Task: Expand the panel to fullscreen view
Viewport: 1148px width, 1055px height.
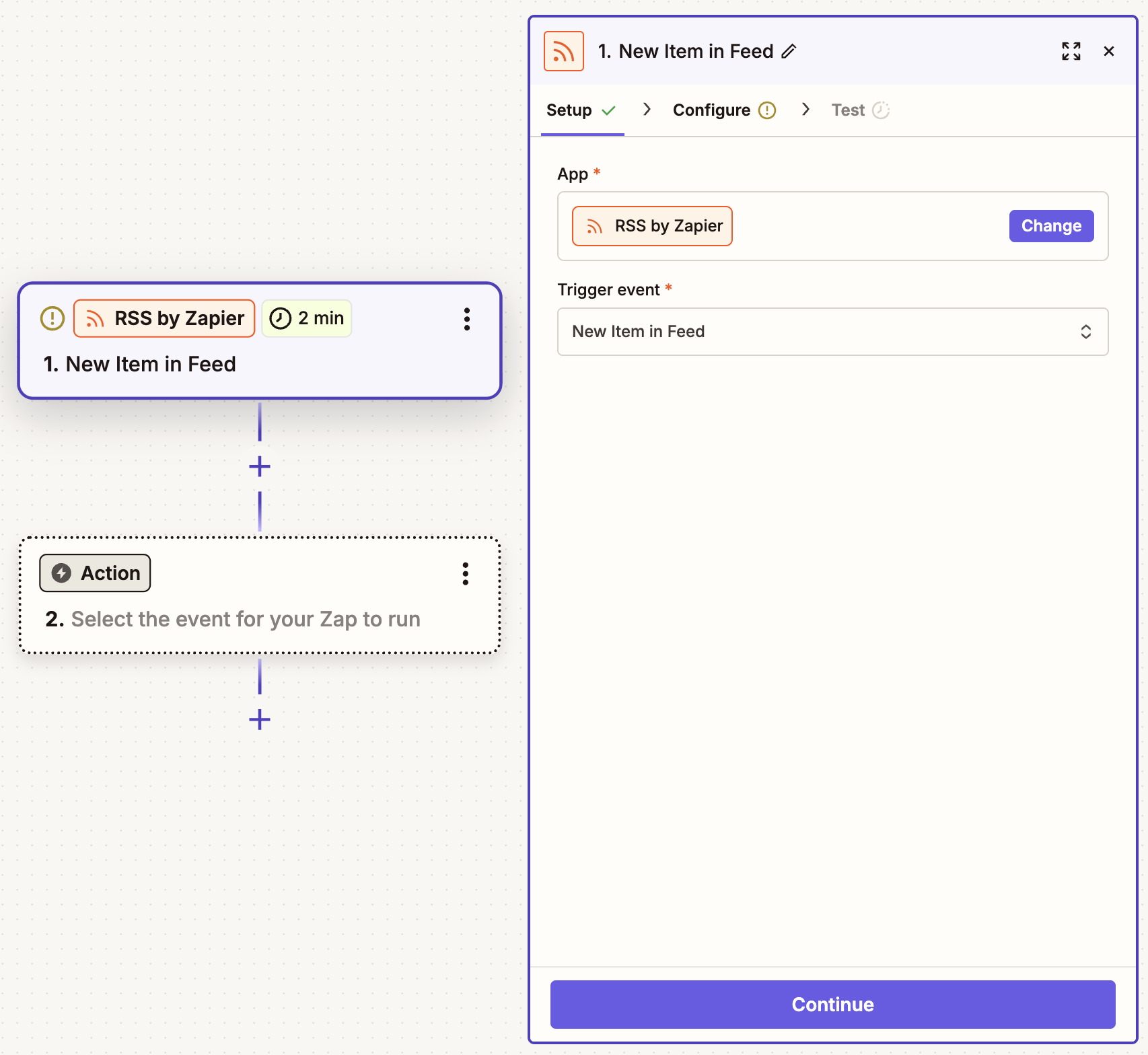Action: pos(1071,50)
